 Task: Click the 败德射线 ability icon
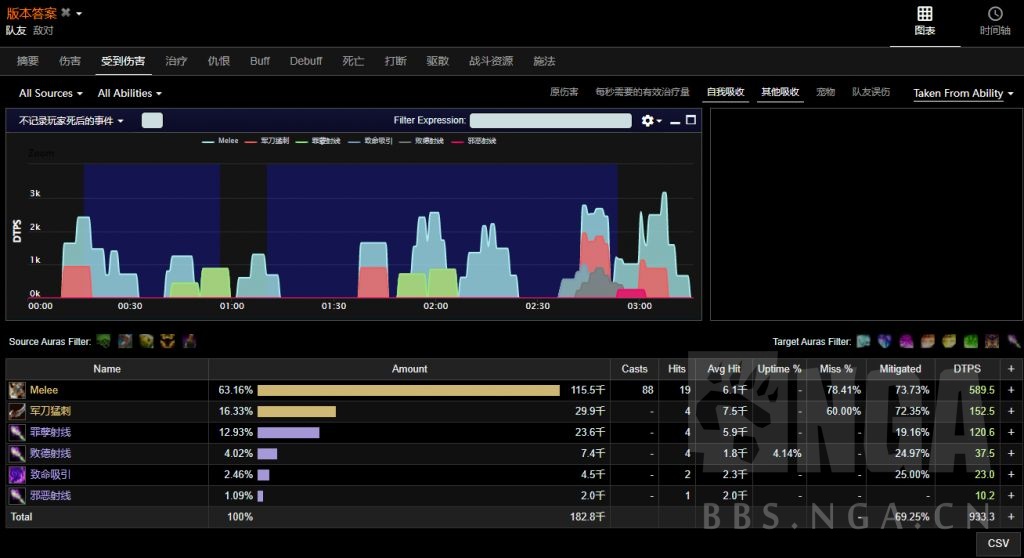pos(17,453)
